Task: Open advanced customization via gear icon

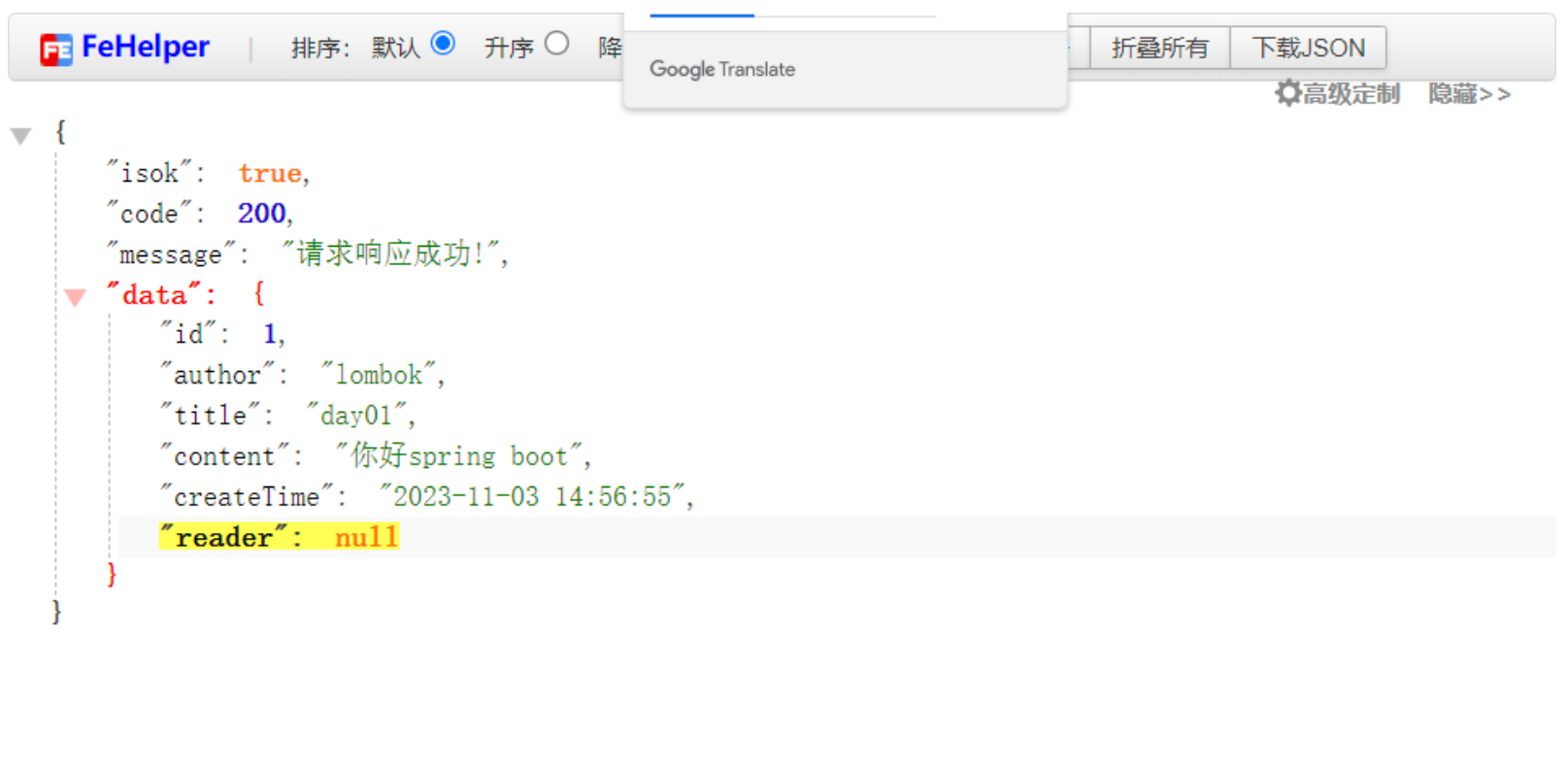Action: pyautogui.click(x=1287, y=93)
